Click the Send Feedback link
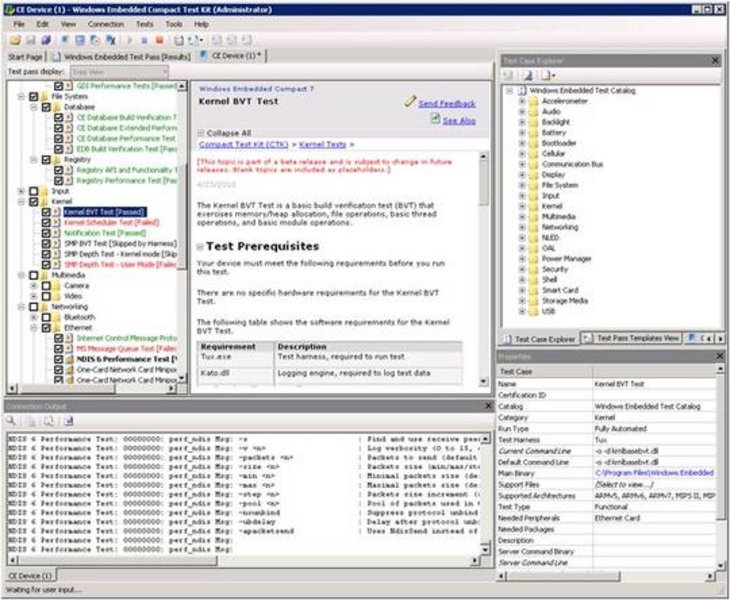The height and width of the screenshot is (600, 730). 447,103
